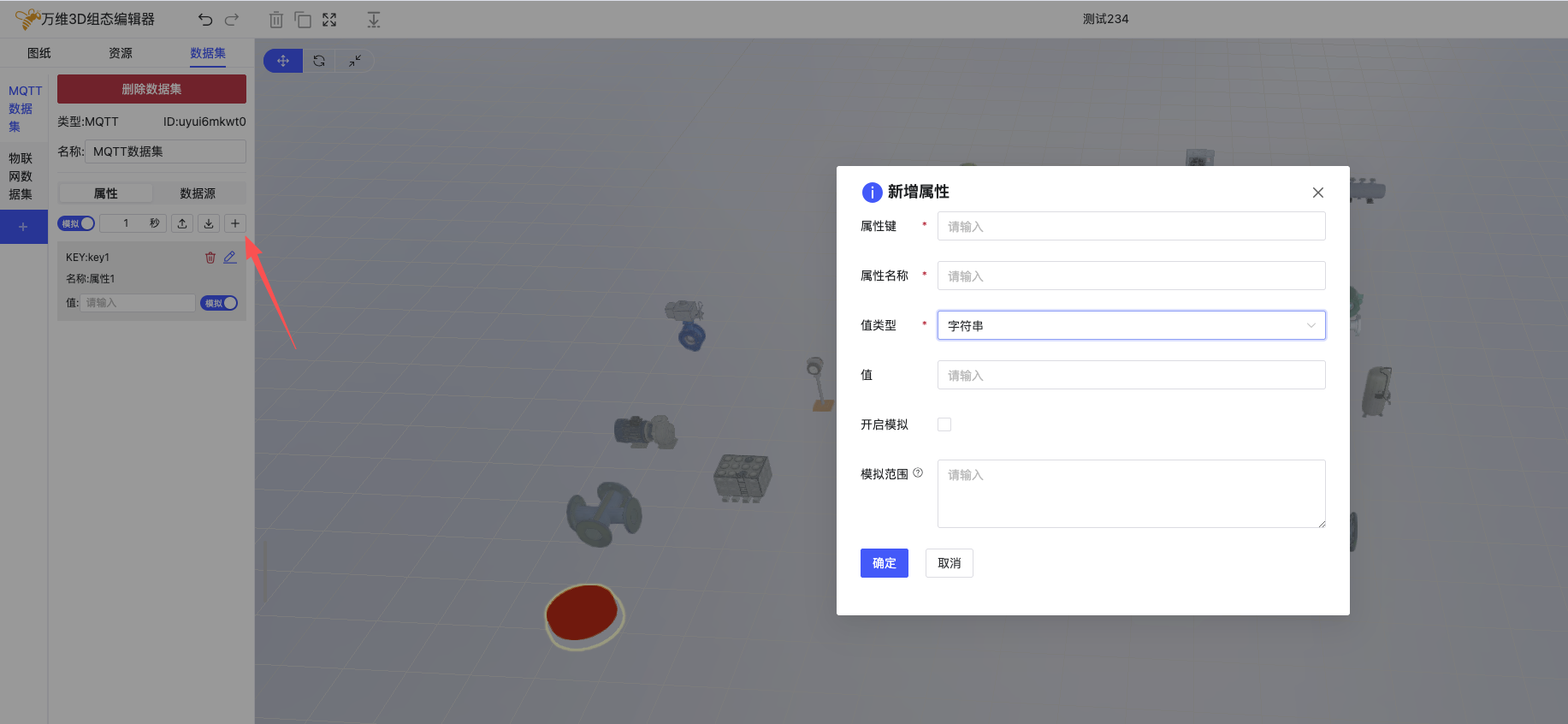Toggle the 模拟 switch in key1 row
Image resolution: width=1568 pixels, height=724 pixels.
point(219,303)
